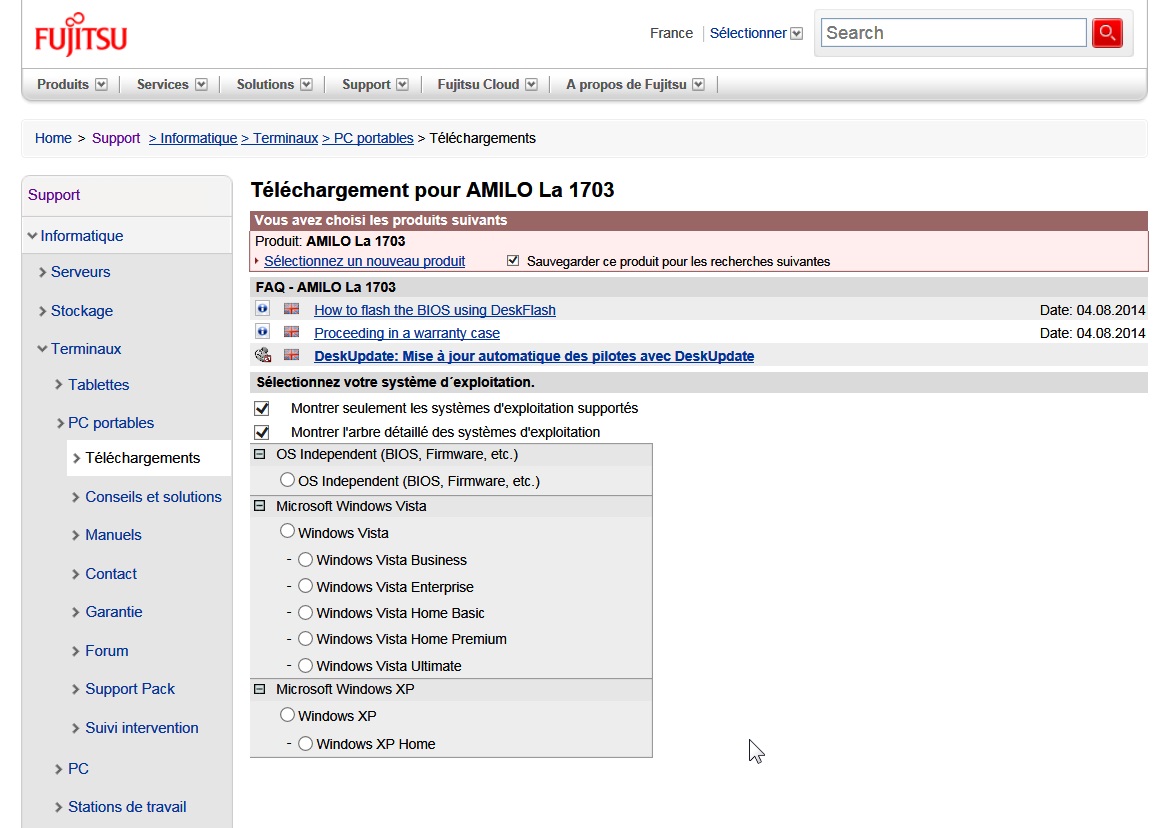Click inside the Search input field
The width and height of the screenshot is (1154, 828).
tap(953, 33)
